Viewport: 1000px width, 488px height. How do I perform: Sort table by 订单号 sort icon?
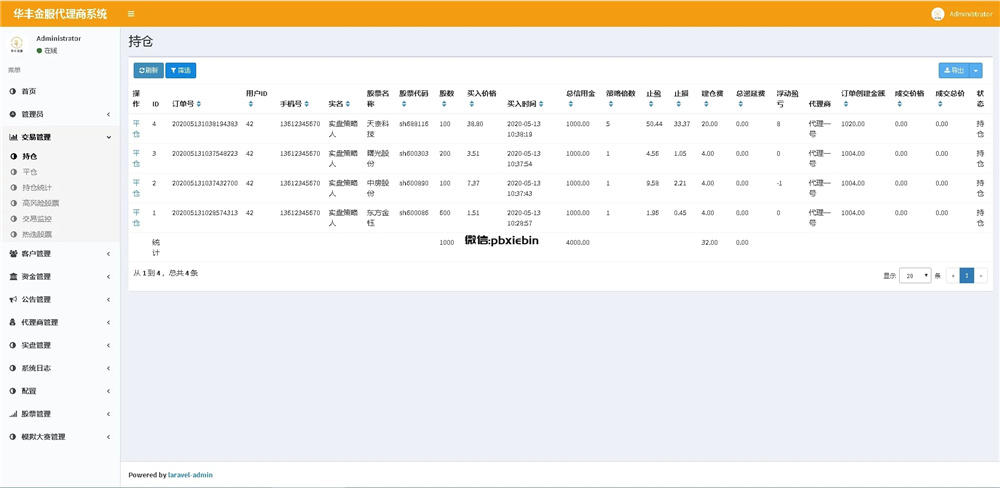point(199,104)
